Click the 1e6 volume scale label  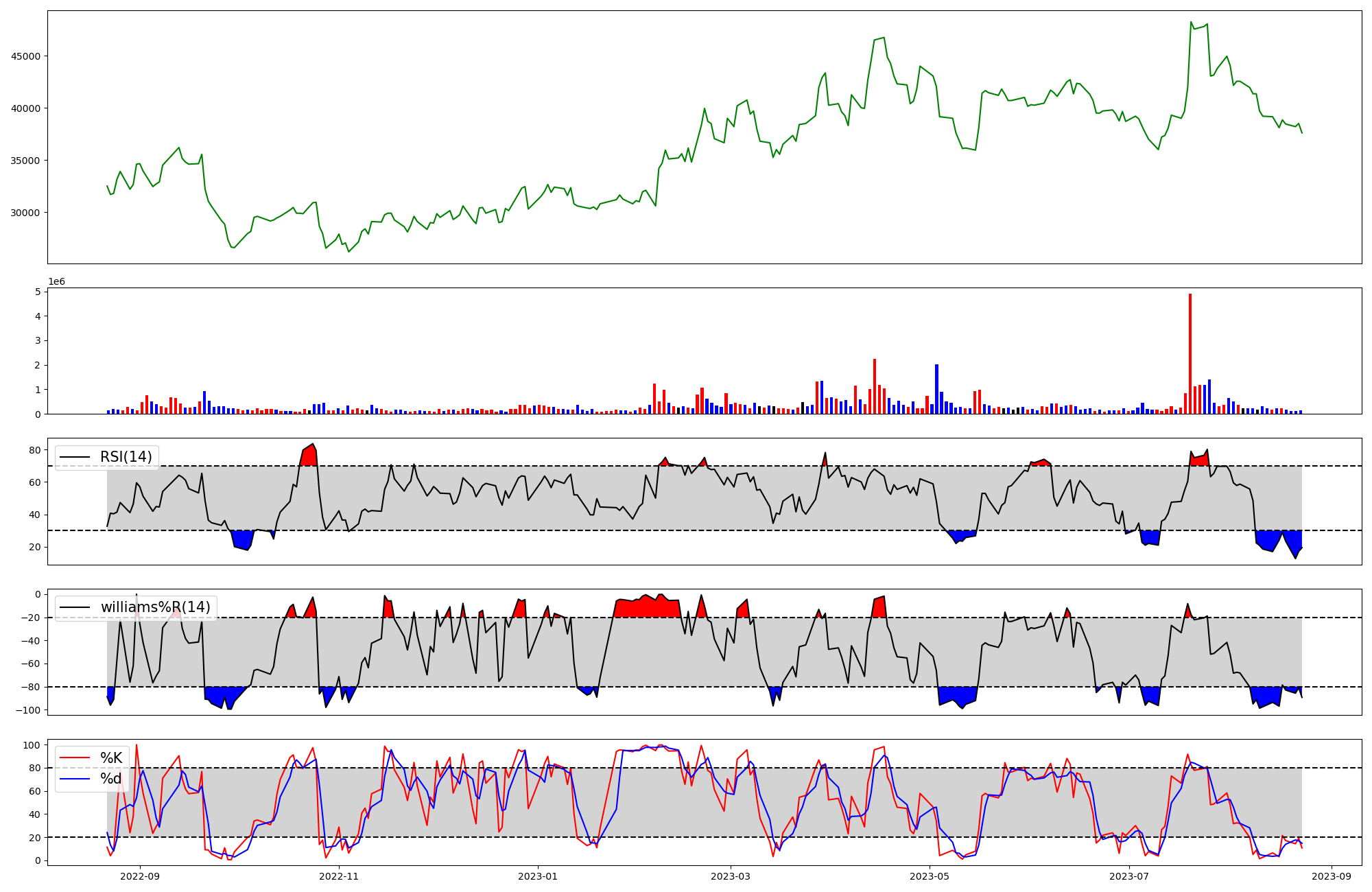click(x=56, y=282)
